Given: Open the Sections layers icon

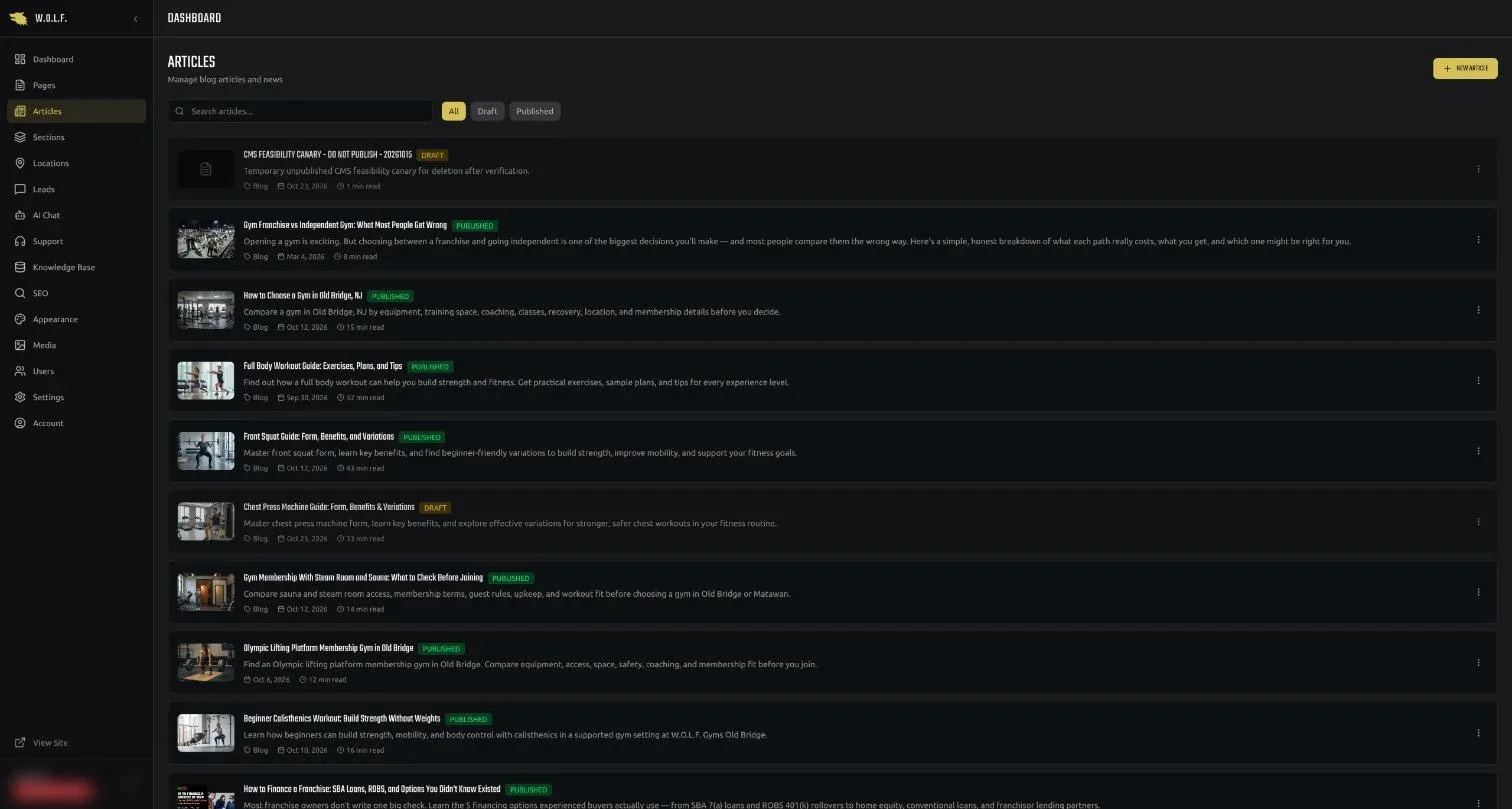Looking at the screenshot, I should [20, 137].
